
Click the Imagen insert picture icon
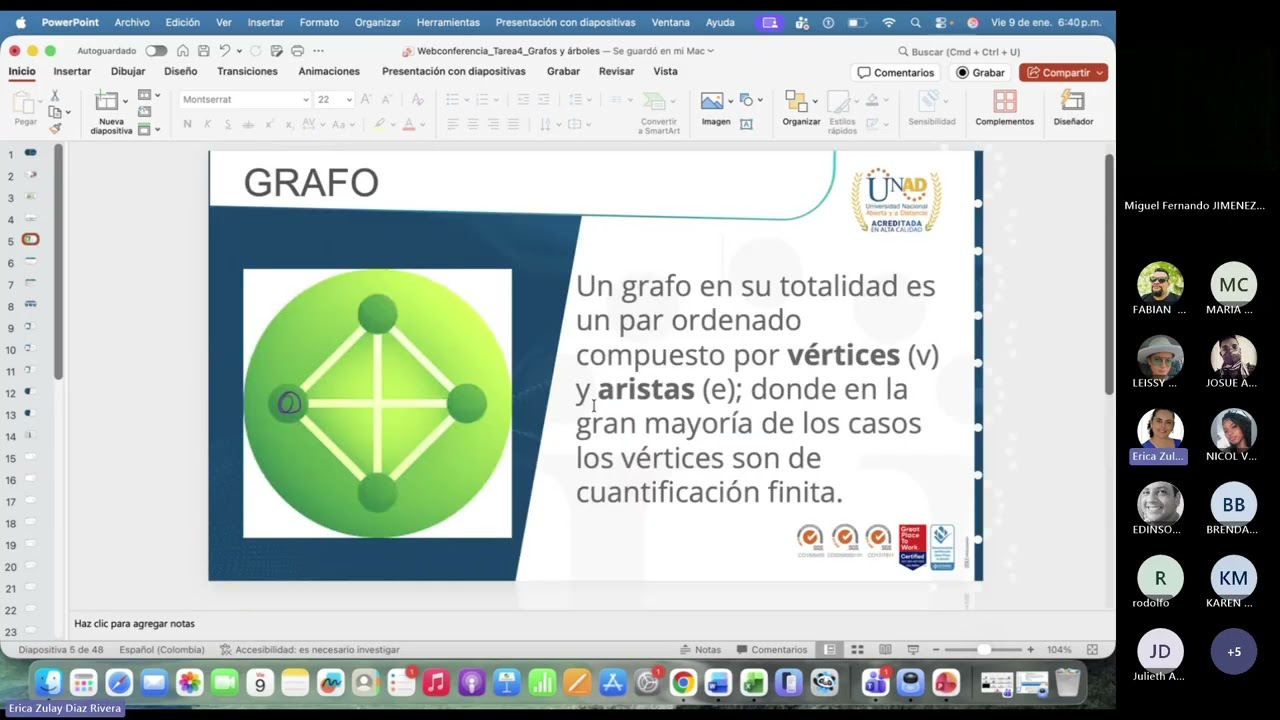click(712, 101)
